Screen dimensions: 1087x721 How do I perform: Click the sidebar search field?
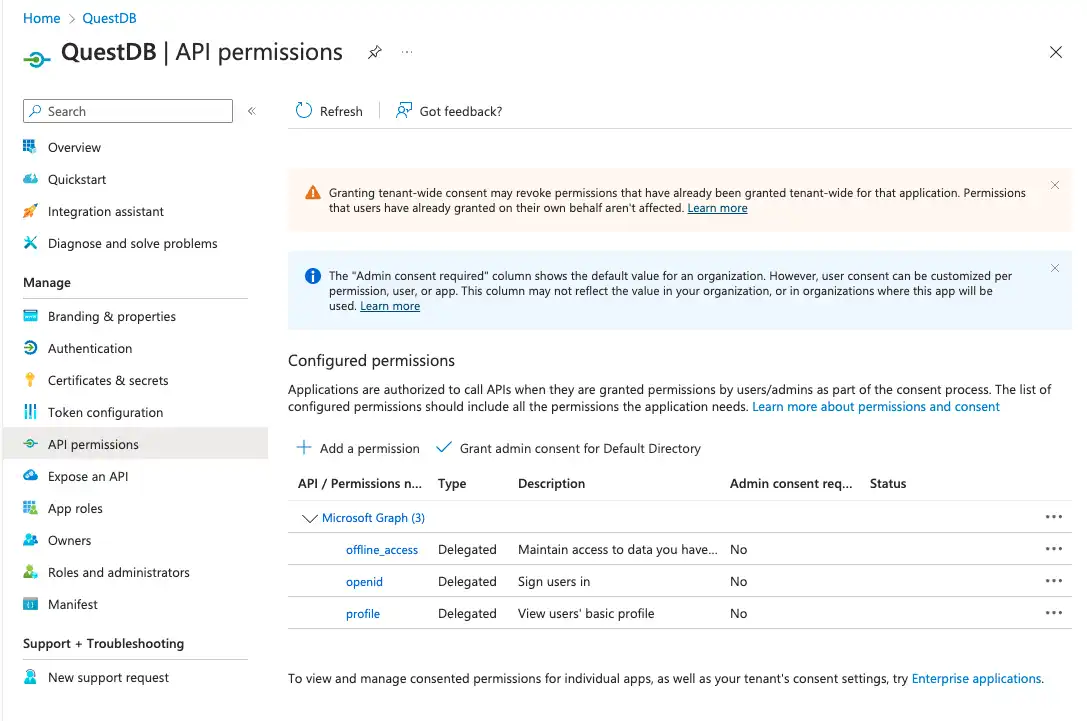(x=127, y=111)
